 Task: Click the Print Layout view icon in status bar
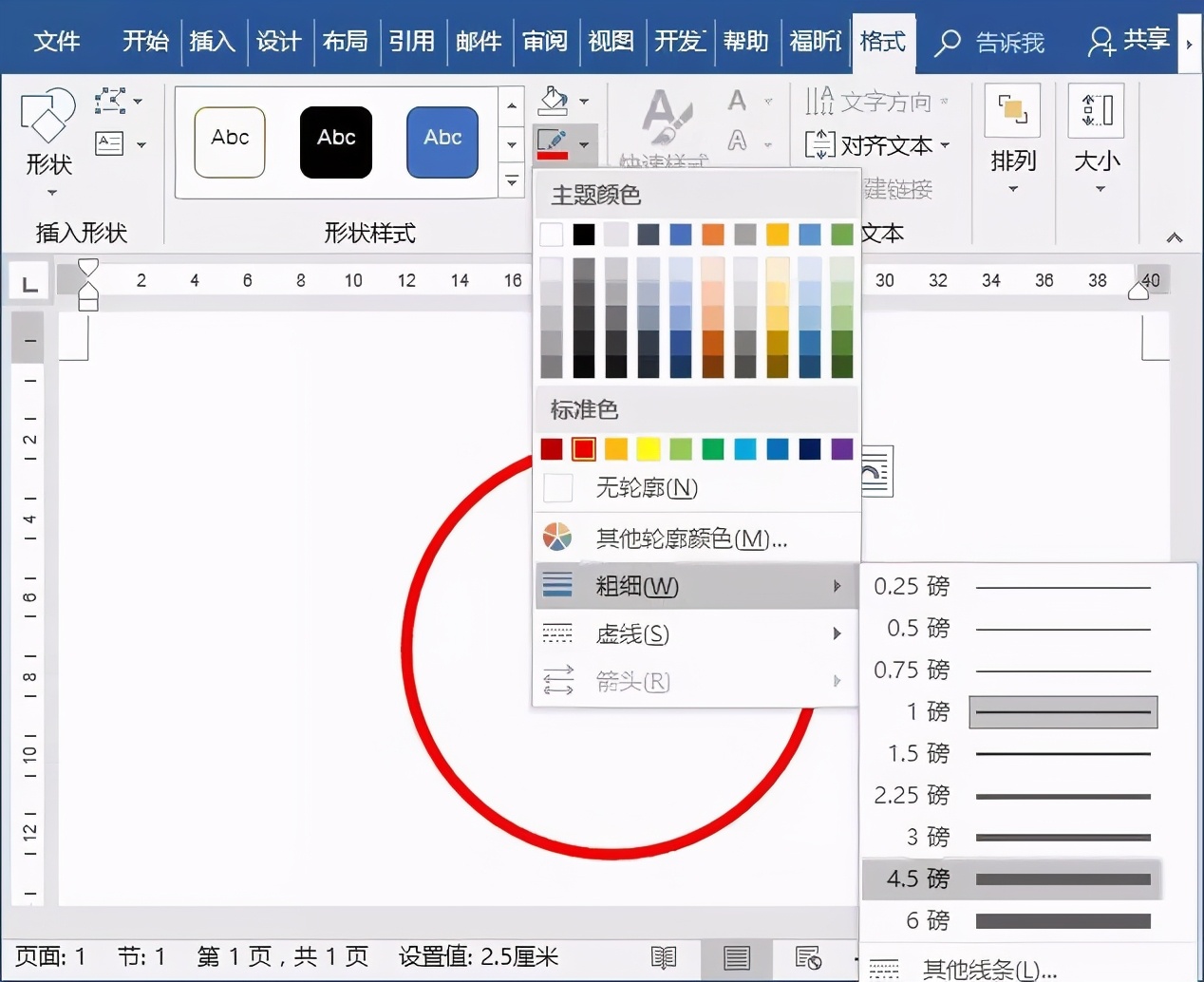point(736,957)
